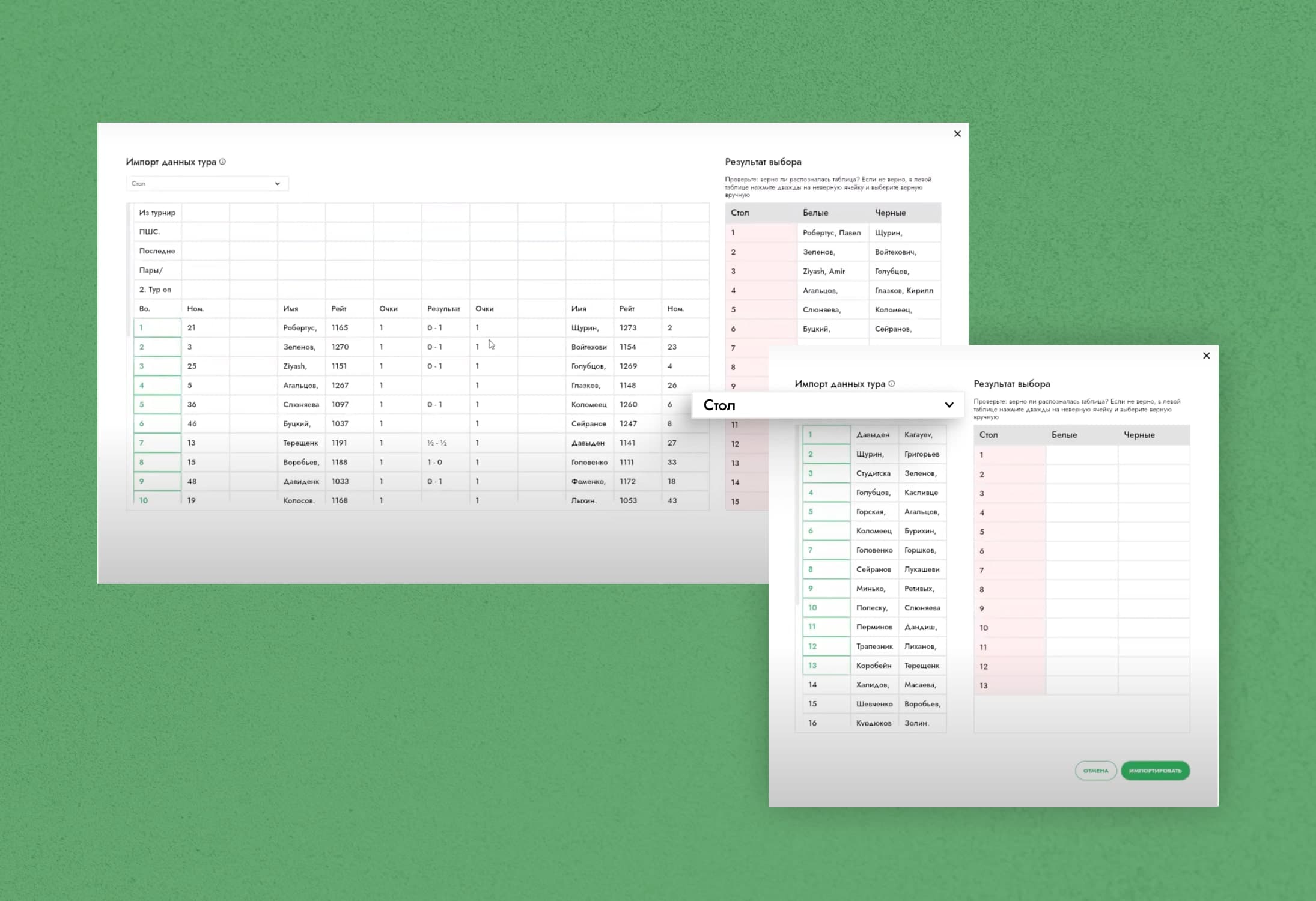Click 'Робертус, Павел' in back result table
The width and height of the screenshot is (1316, 901).
coord(833,233)
